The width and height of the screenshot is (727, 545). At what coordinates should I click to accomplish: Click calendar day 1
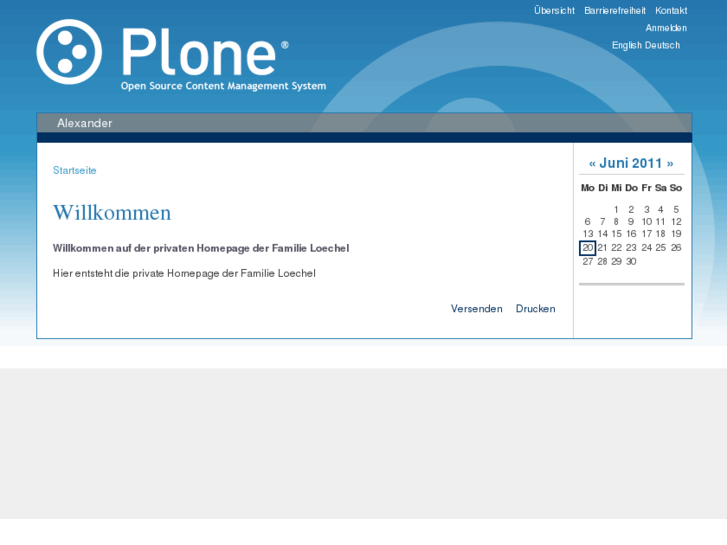point(616,210)
